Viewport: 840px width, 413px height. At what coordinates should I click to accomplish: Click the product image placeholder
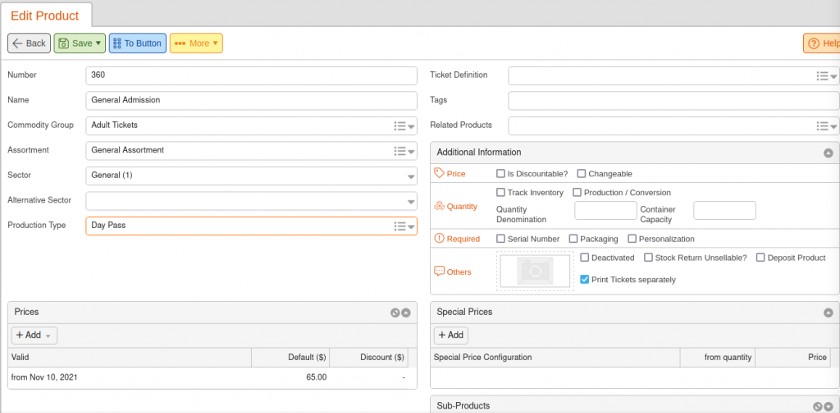point(535,271)
